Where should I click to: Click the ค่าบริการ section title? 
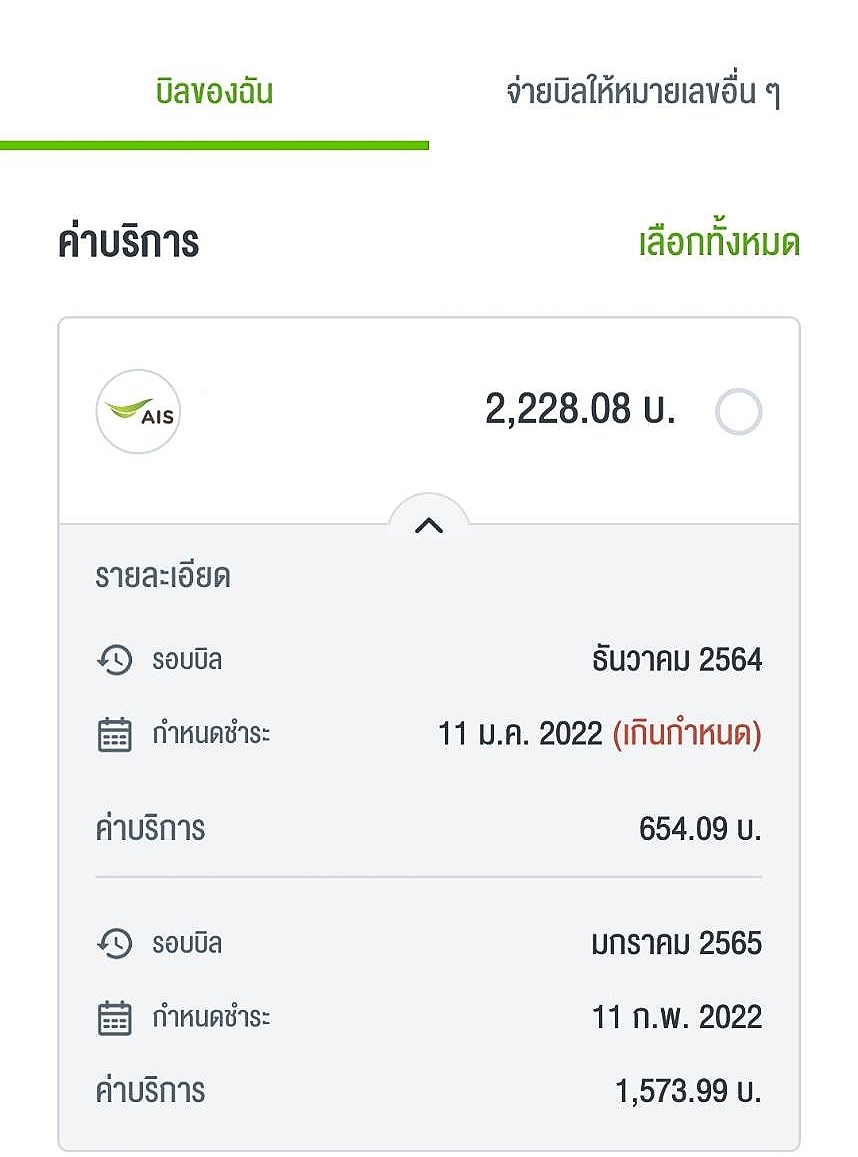(x=128, y=242)
